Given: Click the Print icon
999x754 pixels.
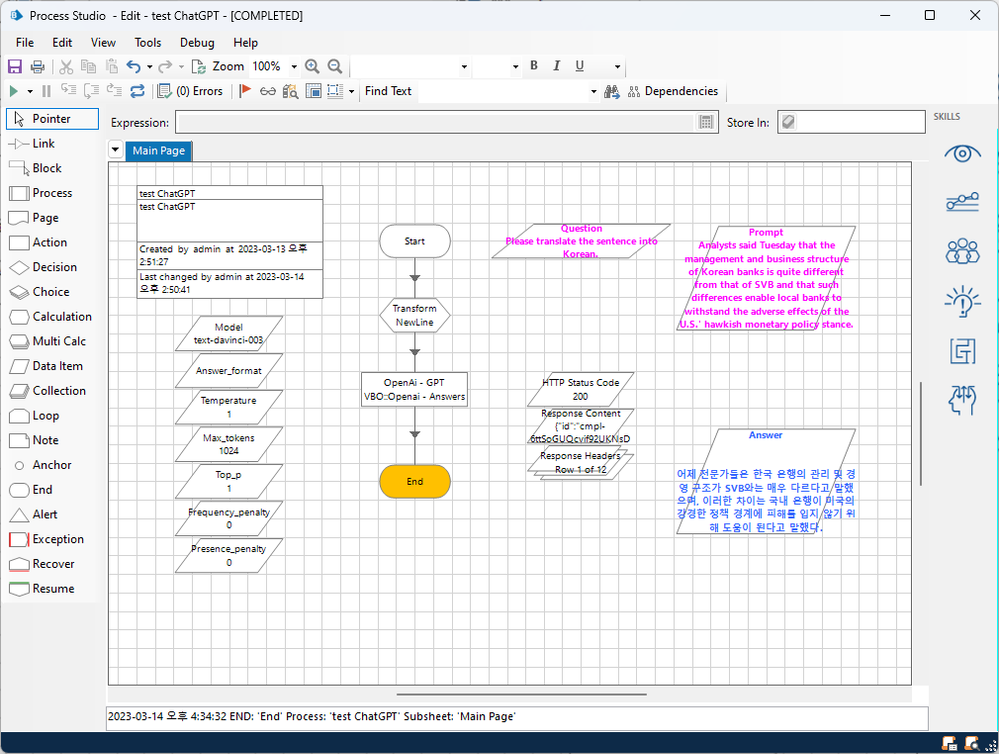Looking at the screenshot, I should (37, 67).
